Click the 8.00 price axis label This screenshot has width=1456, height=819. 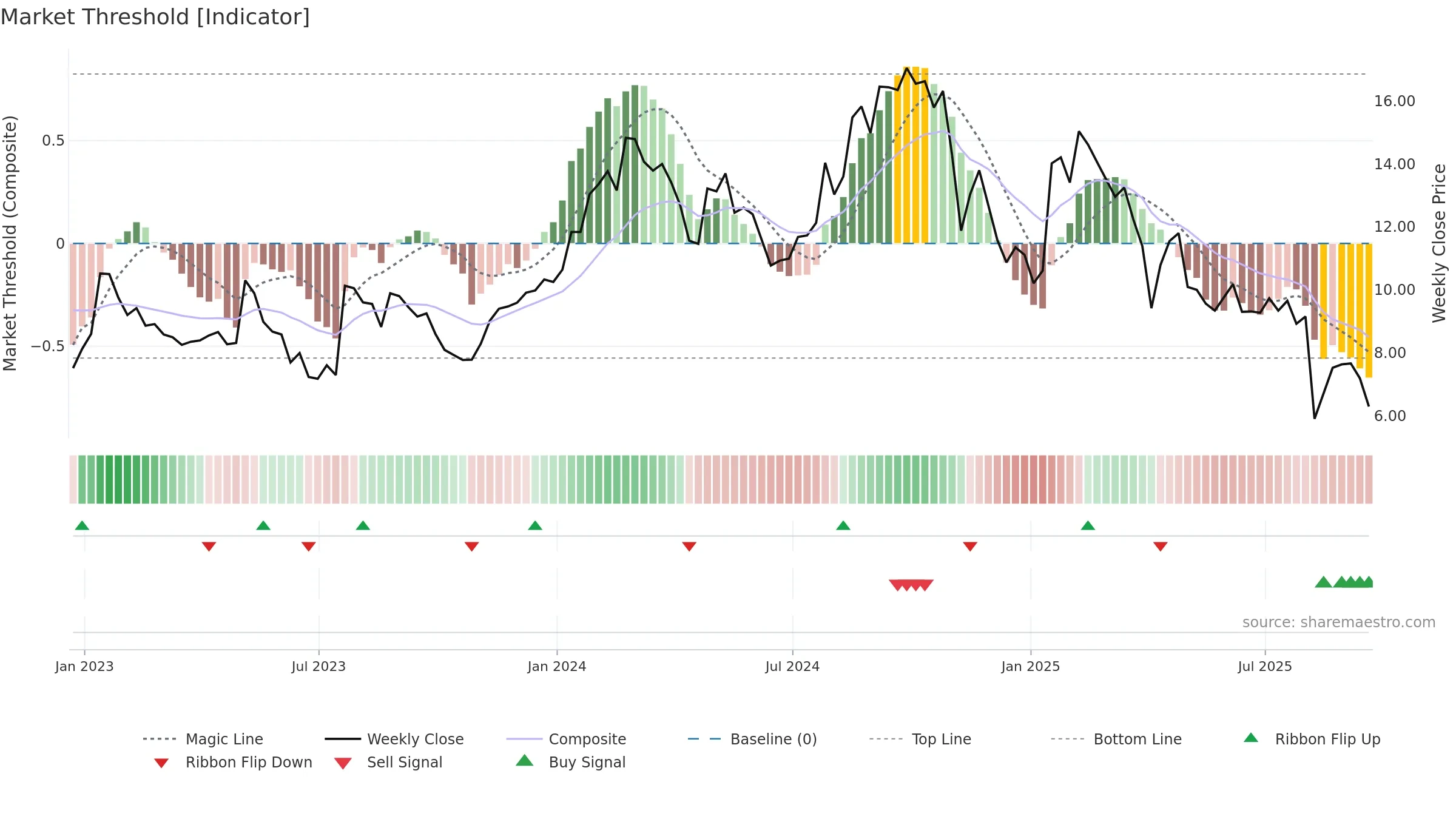coord(1390,353)
